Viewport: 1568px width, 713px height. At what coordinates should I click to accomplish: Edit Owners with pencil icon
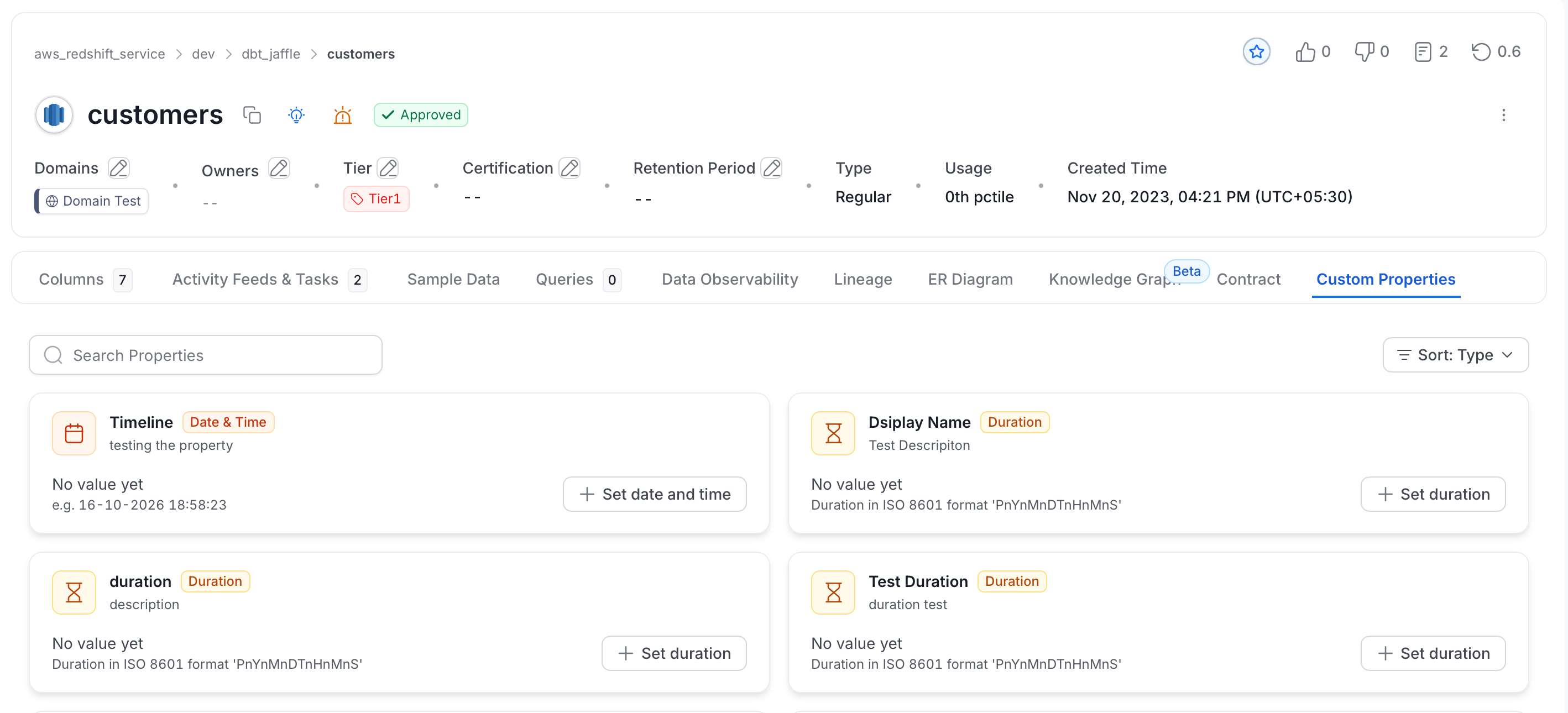(279, 168)
